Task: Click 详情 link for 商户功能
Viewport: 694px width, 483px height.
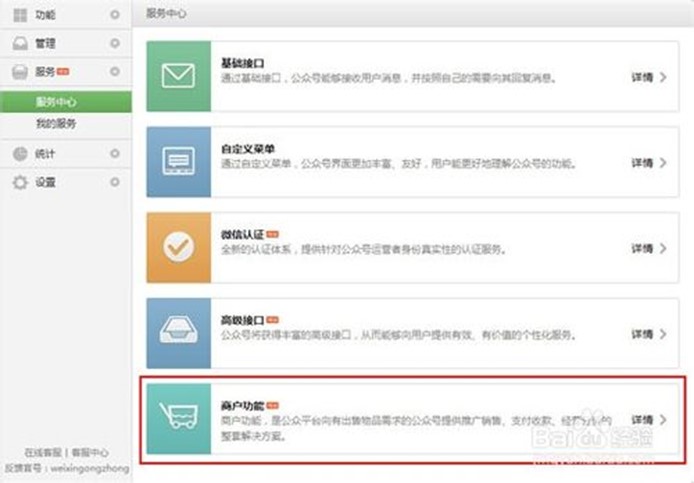Action: (x=642, y=419)
